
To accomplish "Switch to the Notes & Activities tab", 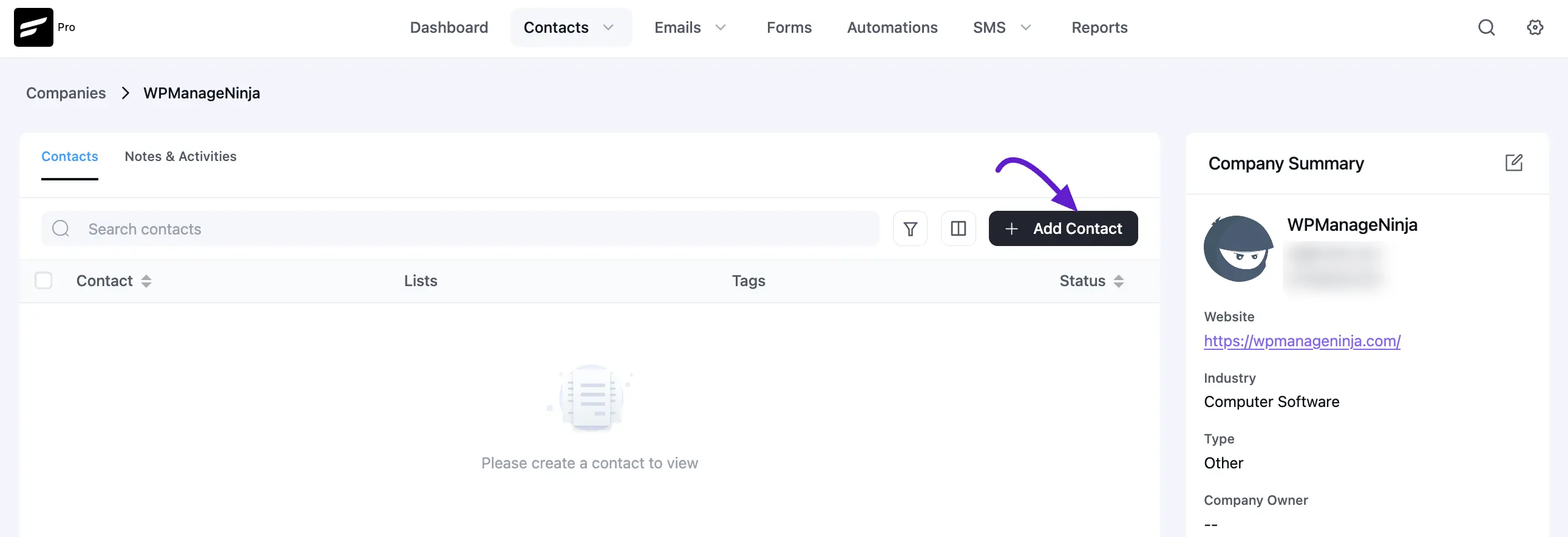I will point(180,157).
